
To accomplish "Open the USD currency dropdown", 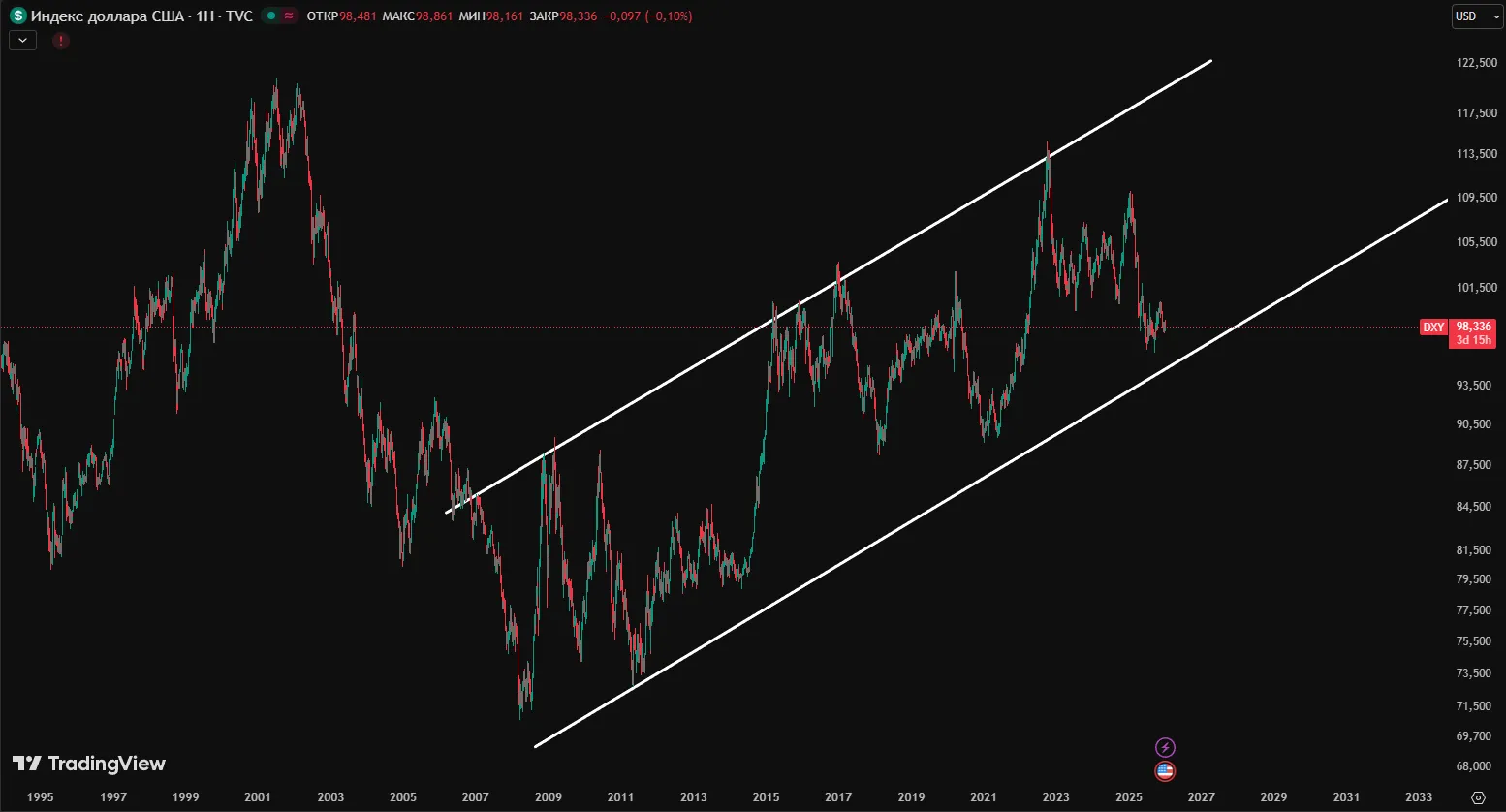I will (x=1476, y=16).
